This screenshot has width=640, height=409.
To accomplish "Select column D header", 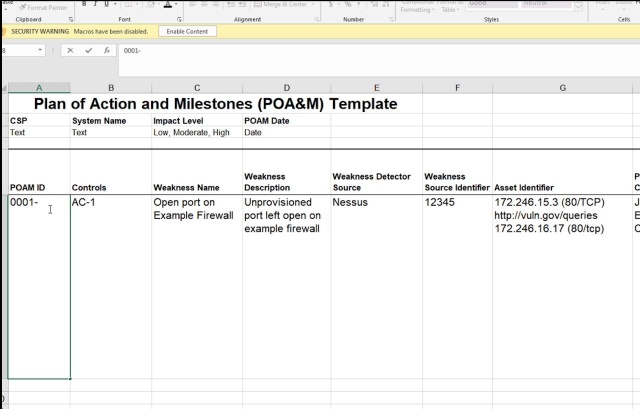I will tap(286, 88).
